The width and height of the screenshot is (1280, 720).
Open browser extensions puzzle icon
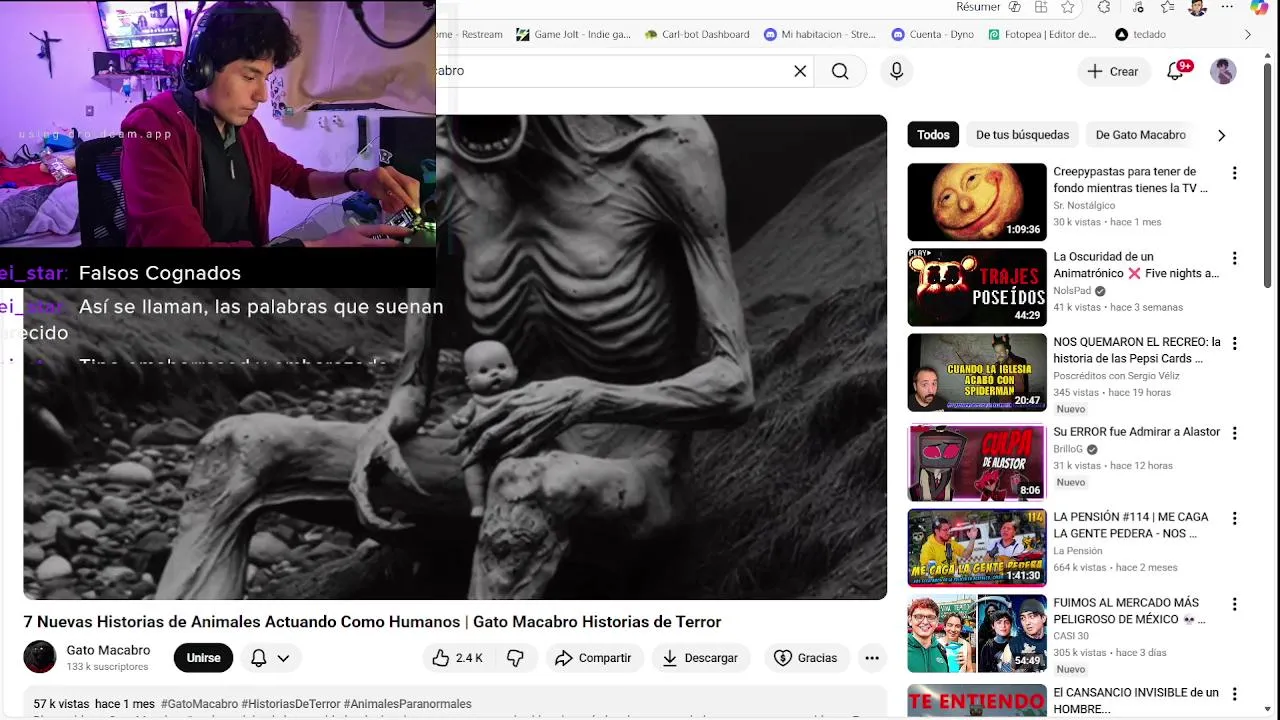tap(1104, 7)
